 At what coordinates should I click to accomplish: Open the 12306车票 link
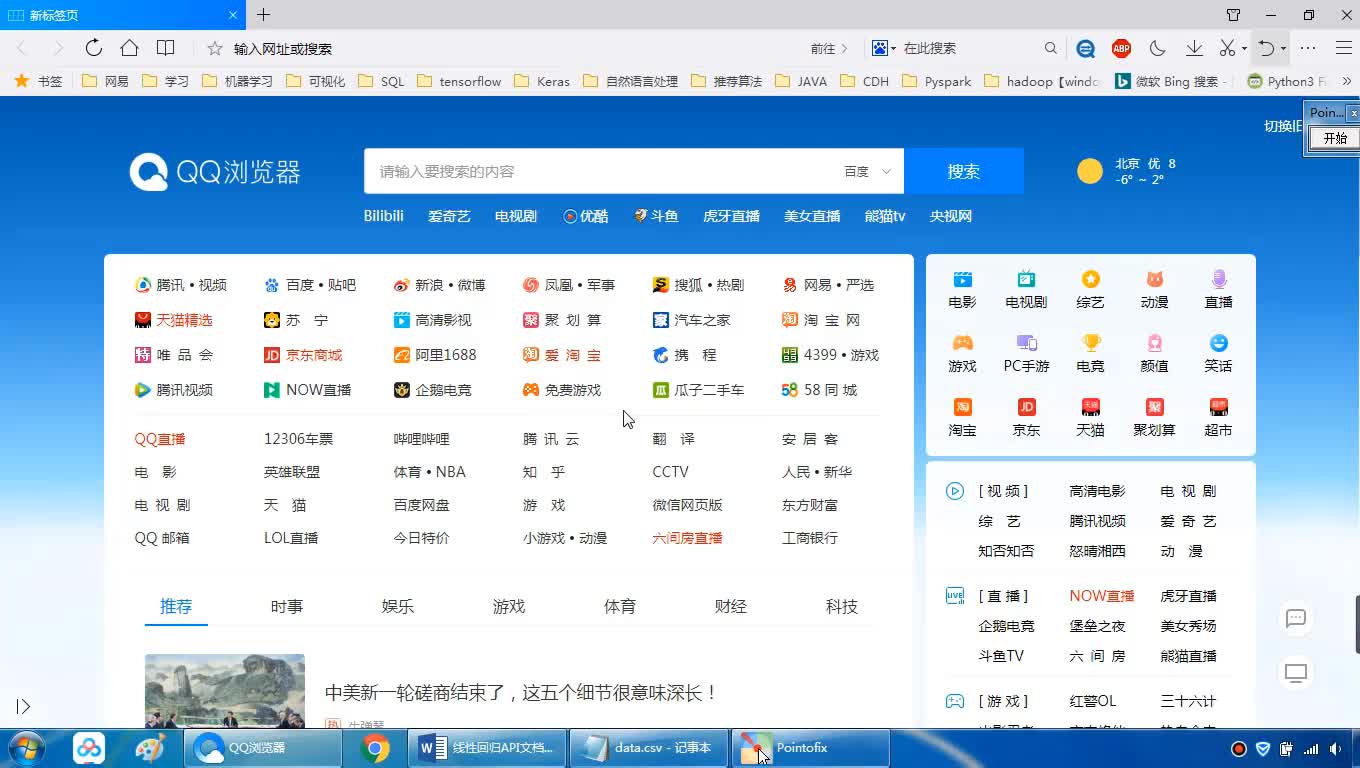point(298,439)
